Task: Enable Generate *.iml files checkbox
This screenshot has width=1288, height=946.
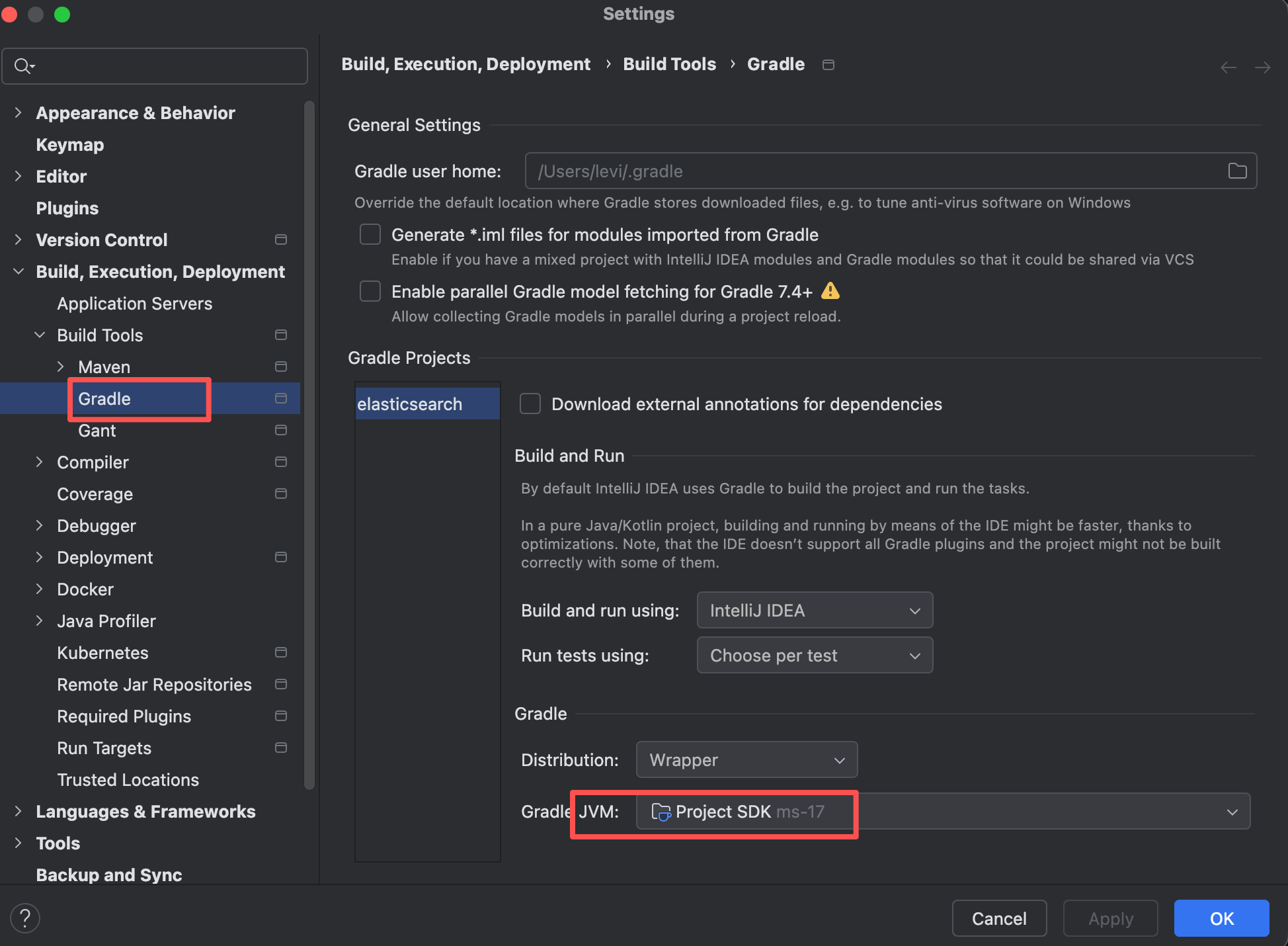Action: (x=370, y=234)
